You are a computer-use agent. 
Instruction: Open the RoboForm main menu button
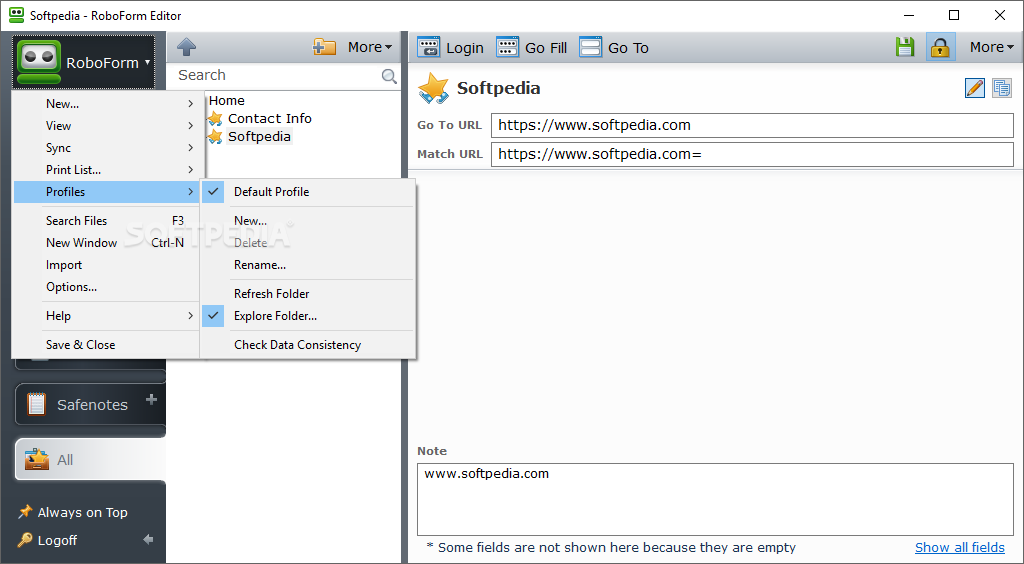[84, 62]
